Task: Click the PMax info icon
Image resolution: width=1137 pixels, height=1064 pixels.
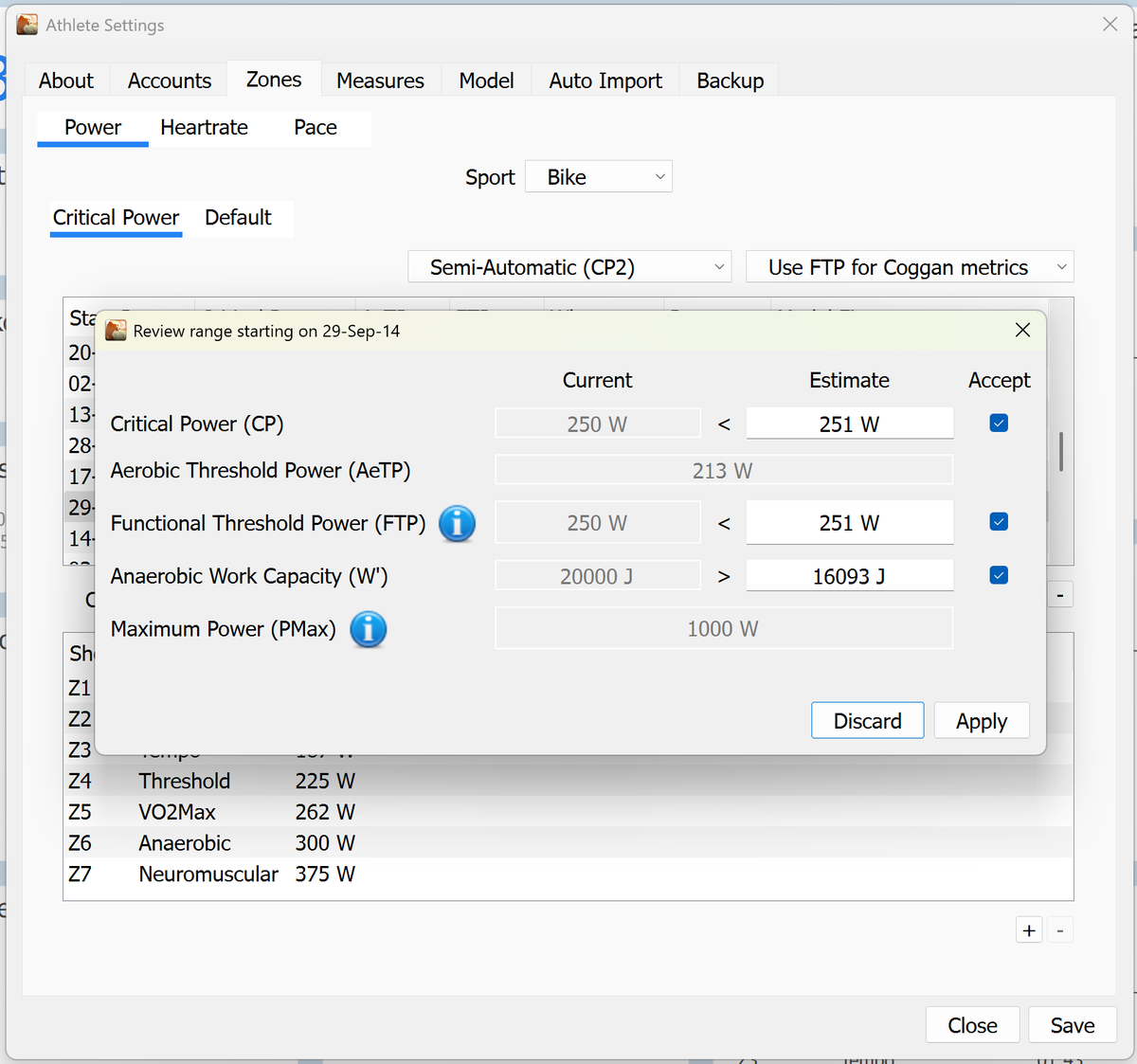Action: pos(368,629)
